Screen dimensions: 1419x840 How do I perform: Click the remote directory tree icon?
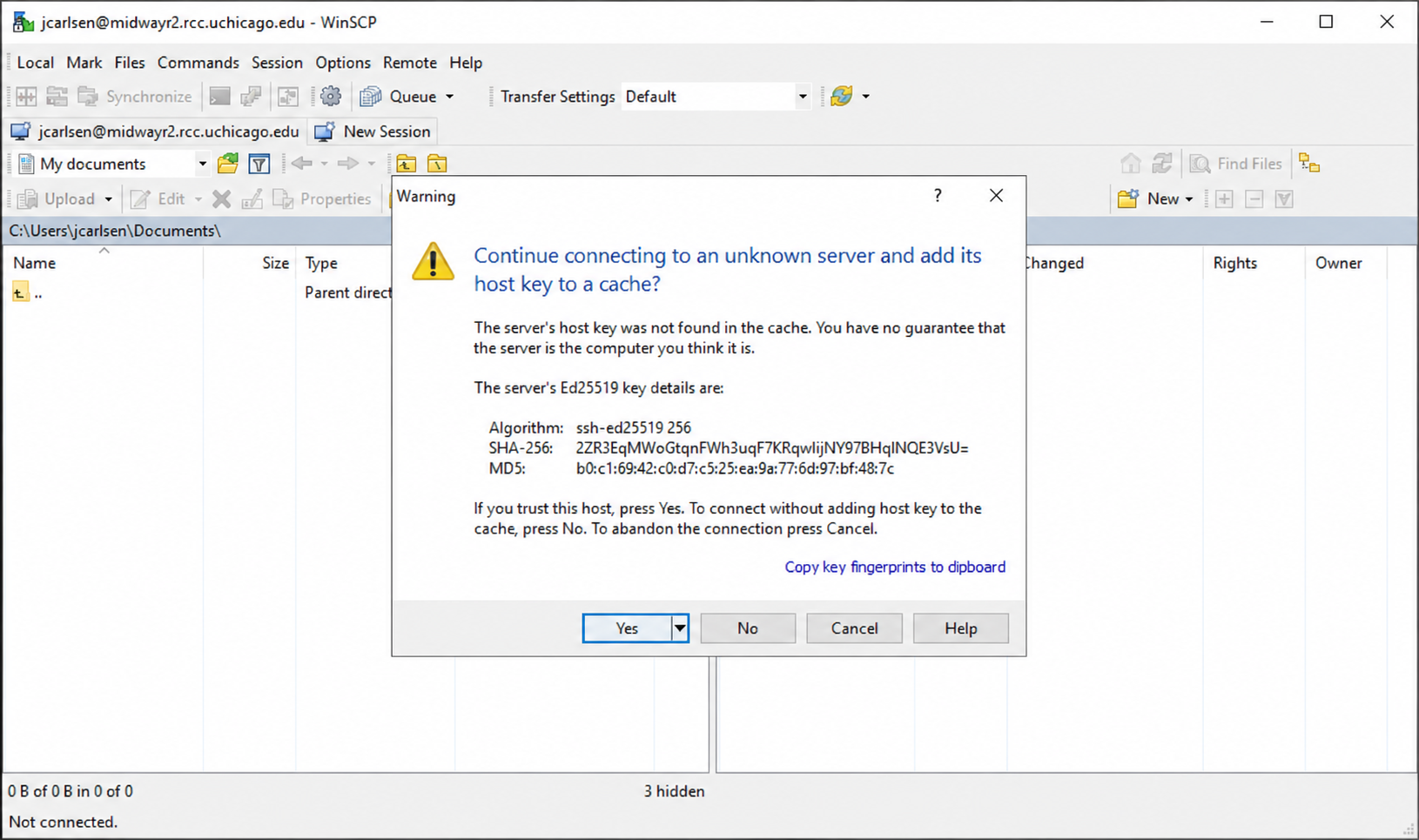1309,164
